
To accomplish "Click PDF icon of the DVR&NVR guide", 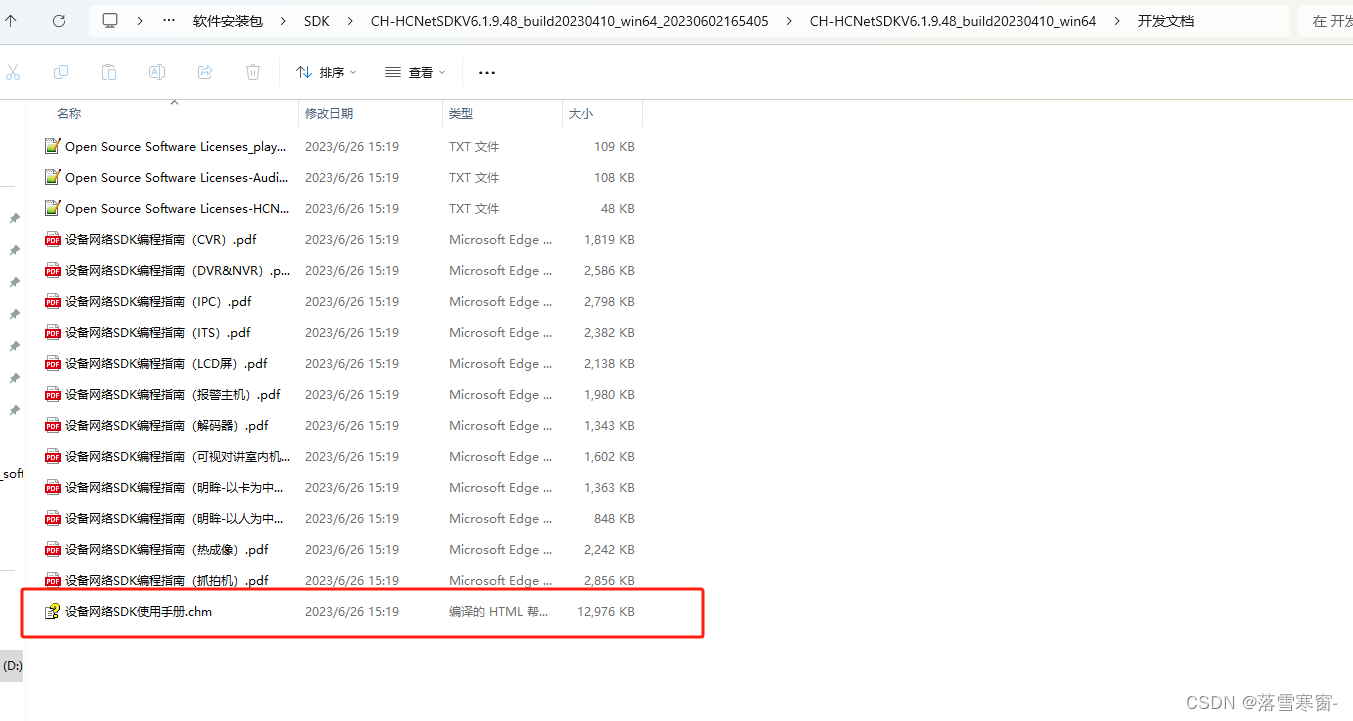I will coord(53,270).
